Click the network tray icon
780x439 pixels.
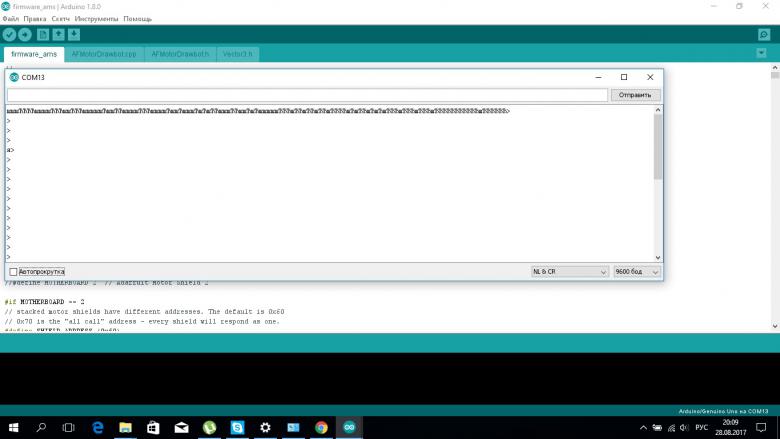point(671,428)
